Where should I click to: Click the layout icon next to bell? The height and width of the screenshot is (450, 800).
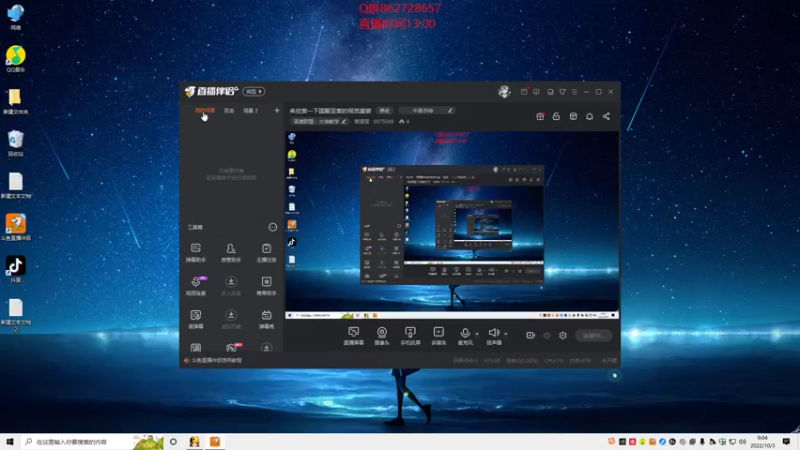573,116
